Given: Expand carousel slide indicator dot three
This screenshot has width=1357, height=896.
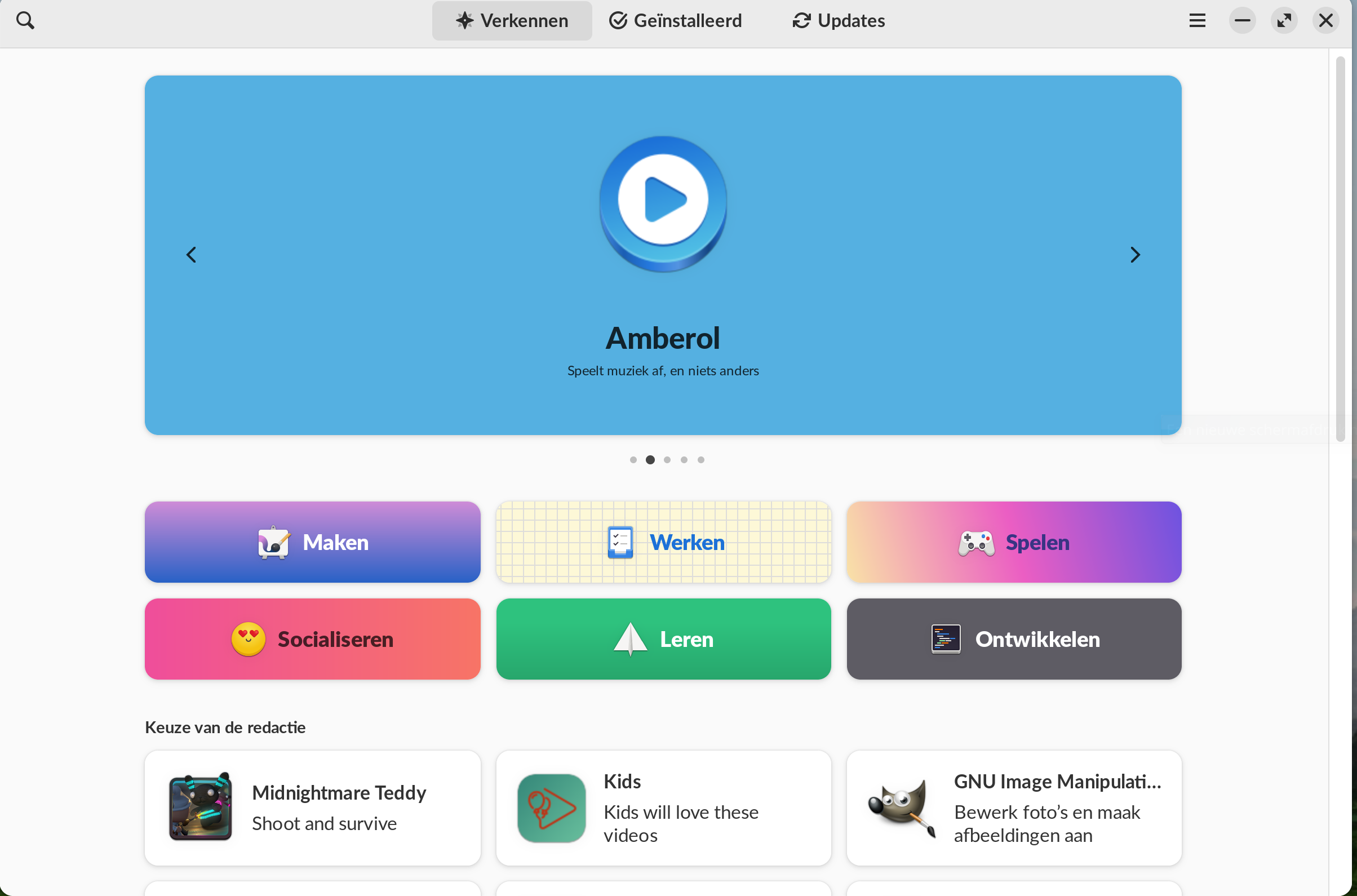Looking at the screenshot, I should tap(667, 459).
